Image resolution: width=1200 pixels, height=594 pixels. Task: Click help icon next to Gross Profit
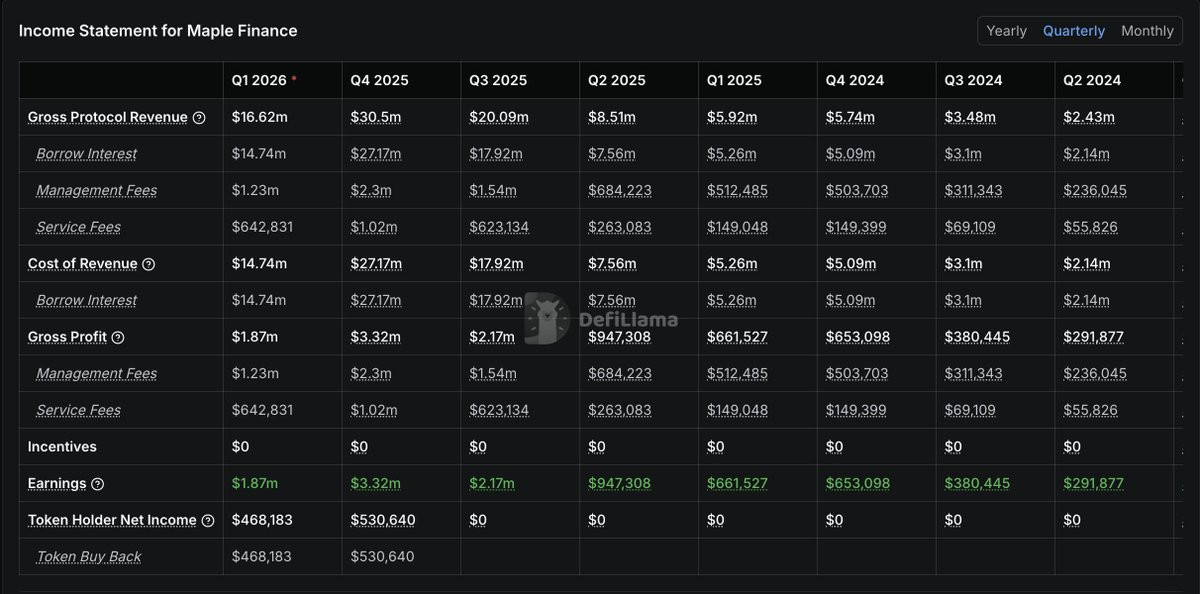coord(118,337)
